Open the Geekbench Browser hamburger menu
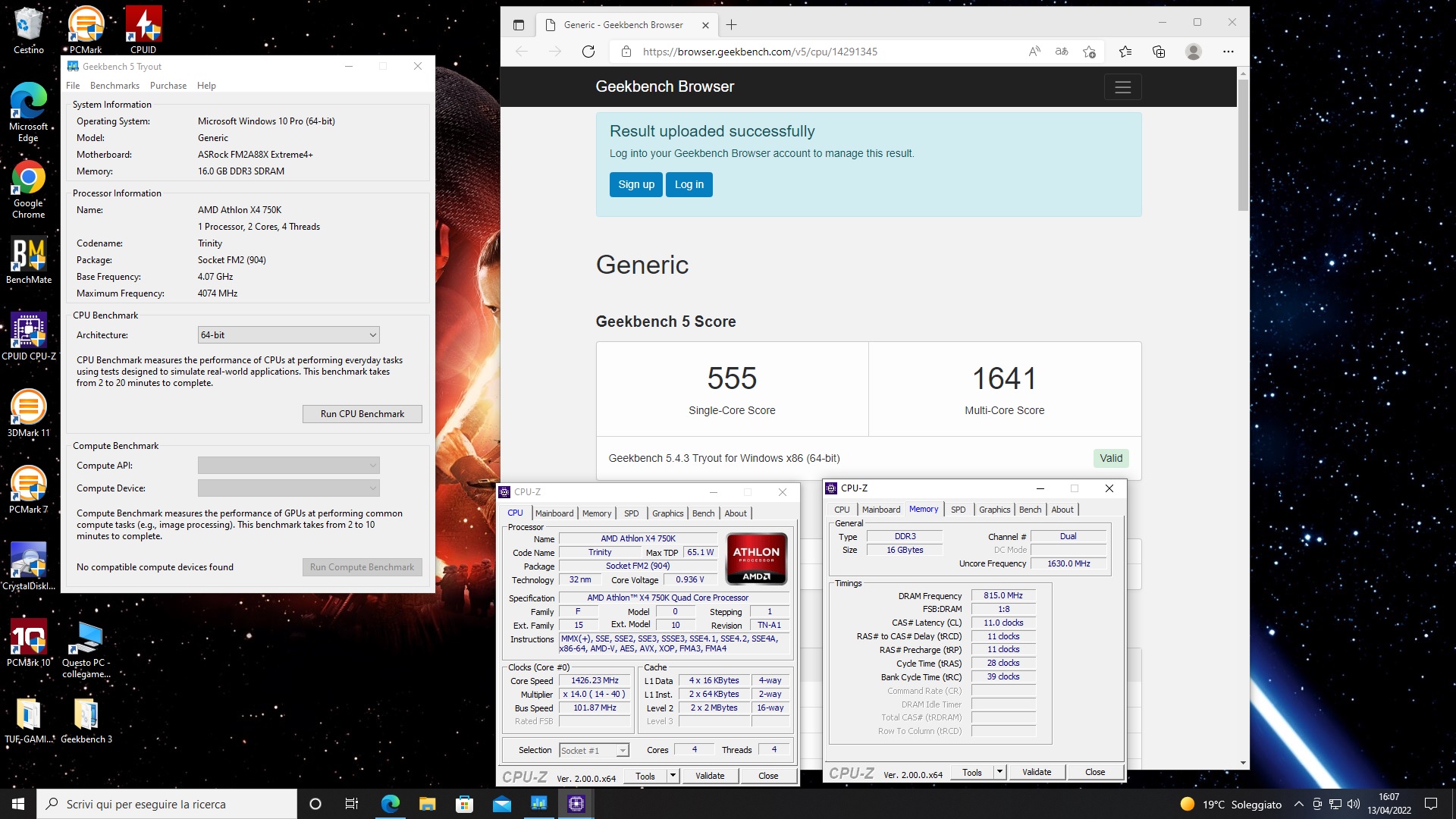This screenshot has width=1456, height=819. coord(1122,87)
